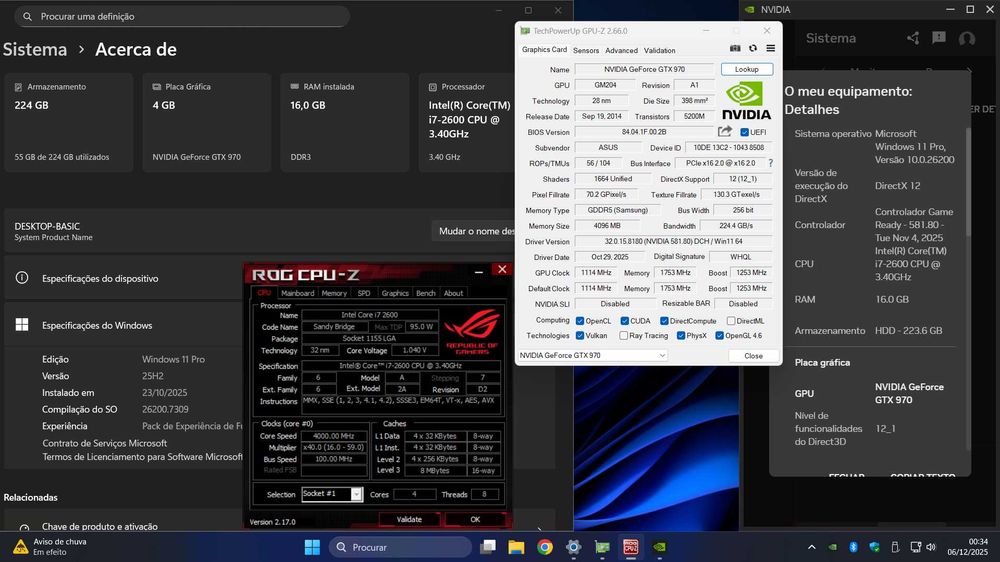Image resolution: width=1000 pixels, height=562 pixels.
Task: Switch to the Validation tab in GPU-Z
Action: tap(659, 50)
